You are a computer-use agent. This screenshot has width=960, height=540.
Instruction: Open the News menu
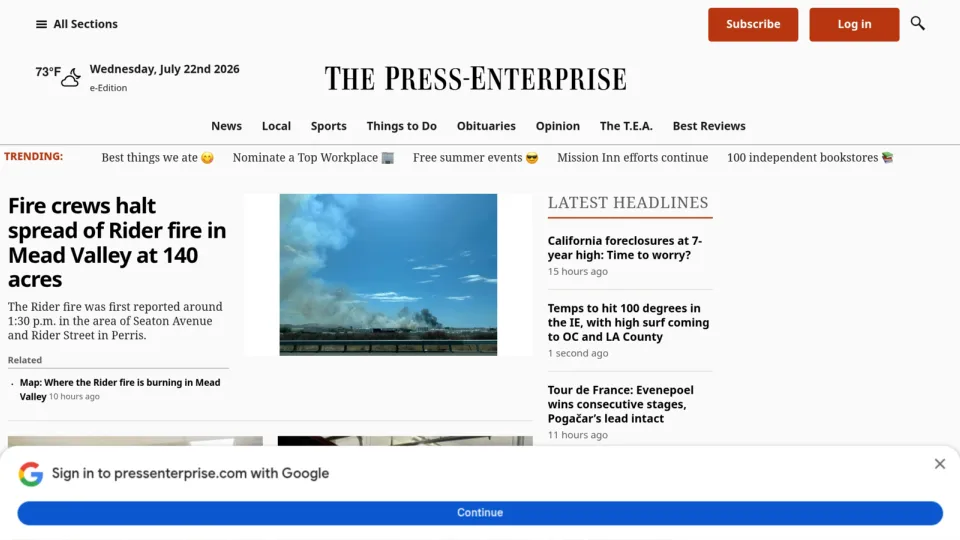(227, 126)
